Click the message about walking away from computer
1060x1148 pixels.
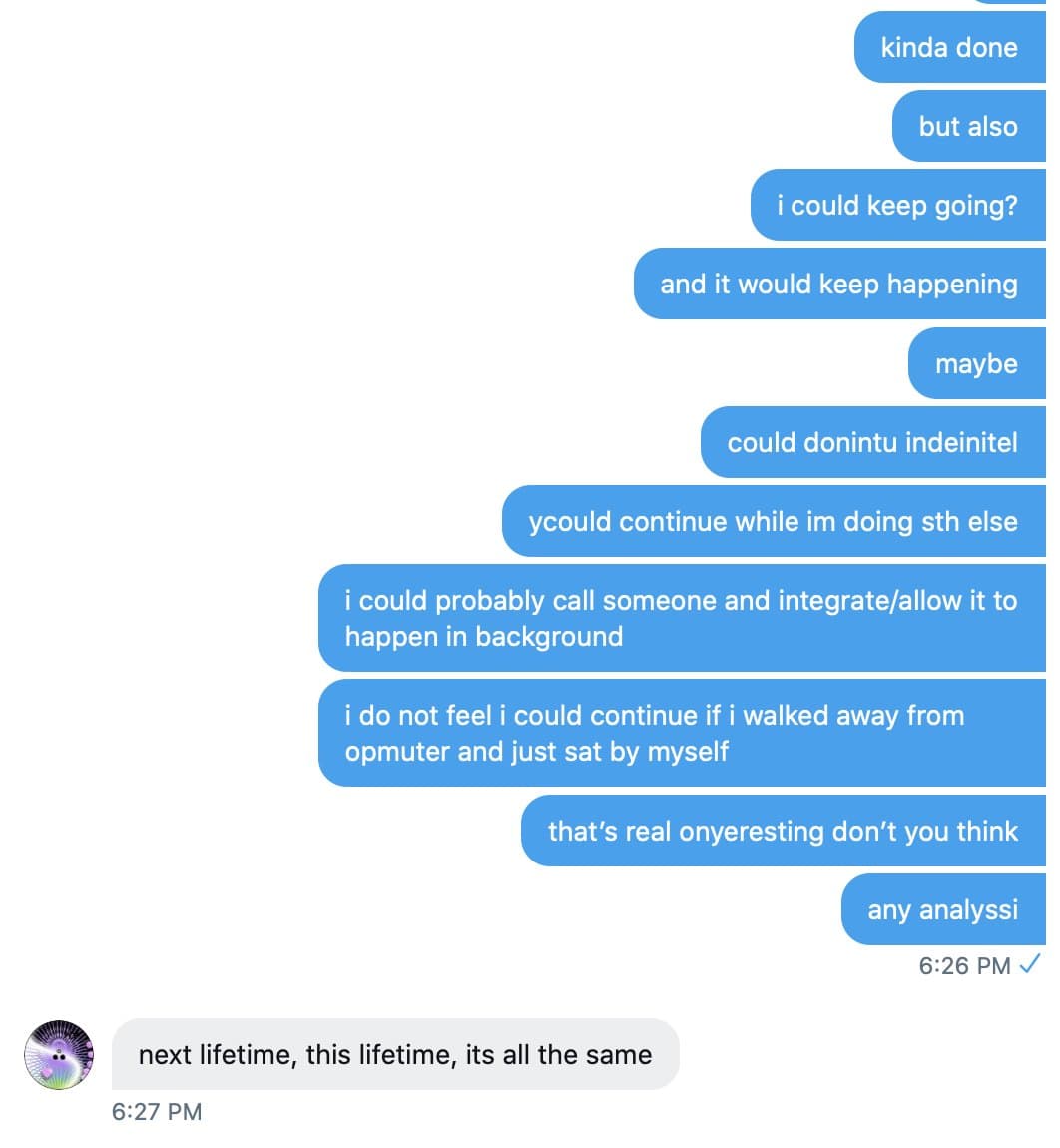(x=681, y=733)
